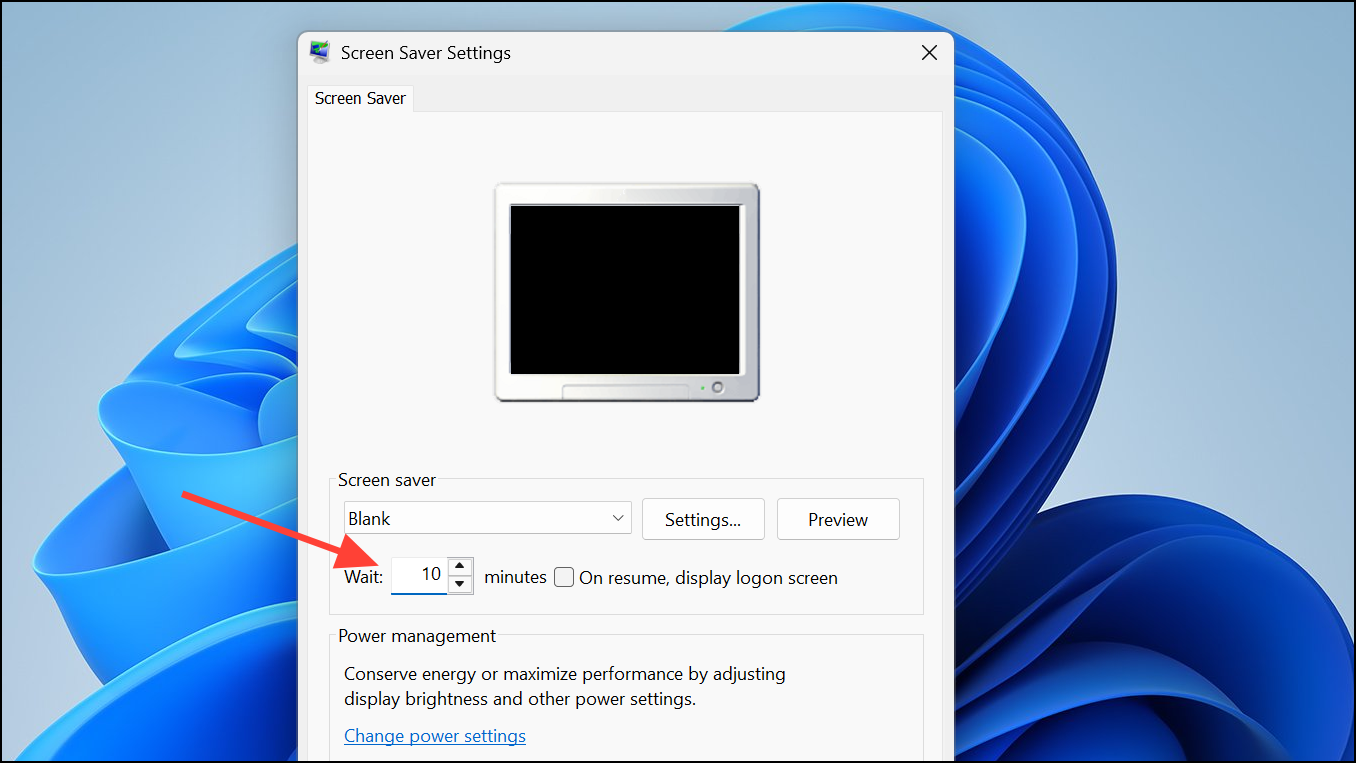Increase wait time with the up arrow
Screen dimensions: 1356x763
tap(459, 567)
